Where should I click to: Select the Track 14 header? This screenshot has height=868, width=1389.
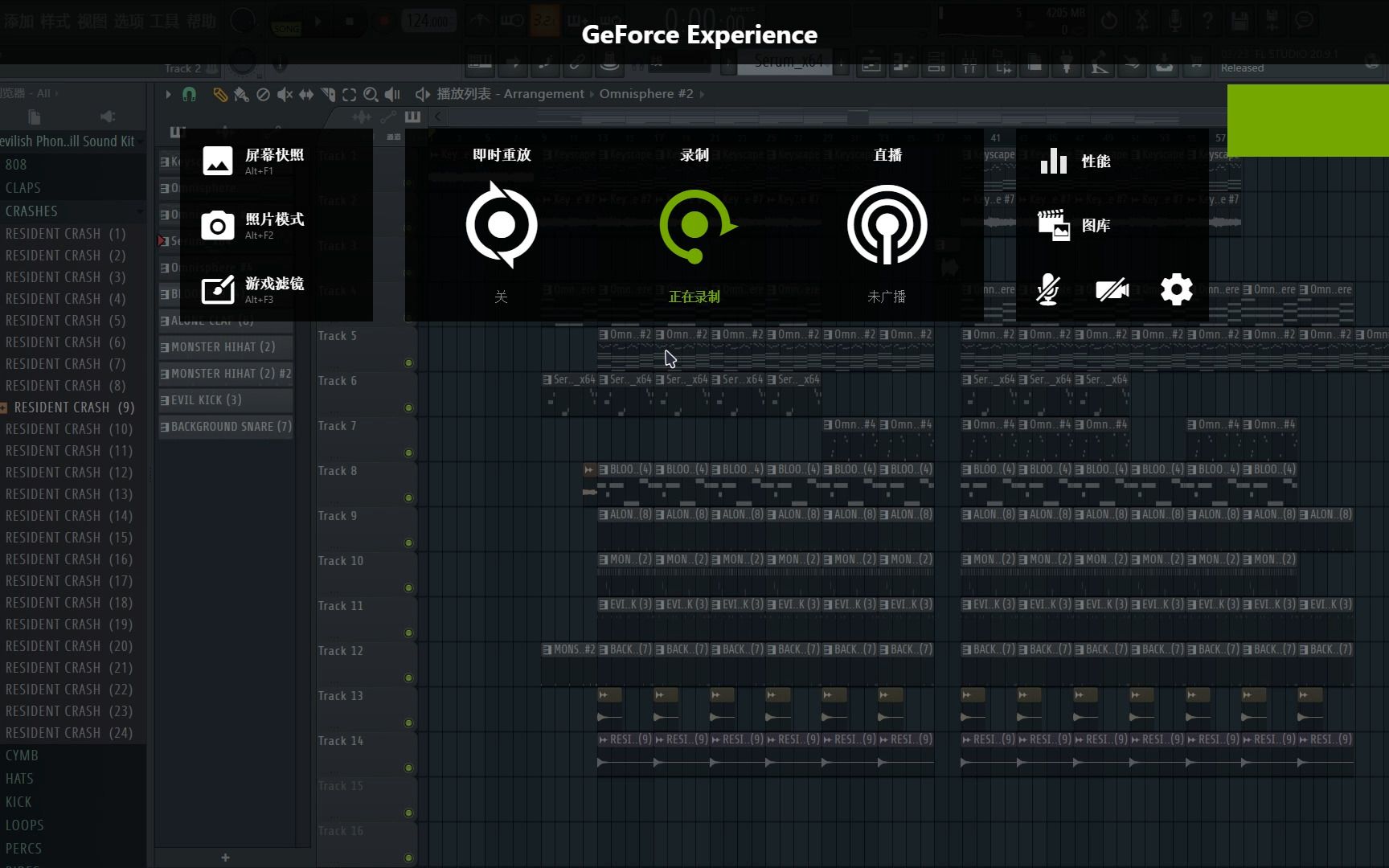coord(366,753)
